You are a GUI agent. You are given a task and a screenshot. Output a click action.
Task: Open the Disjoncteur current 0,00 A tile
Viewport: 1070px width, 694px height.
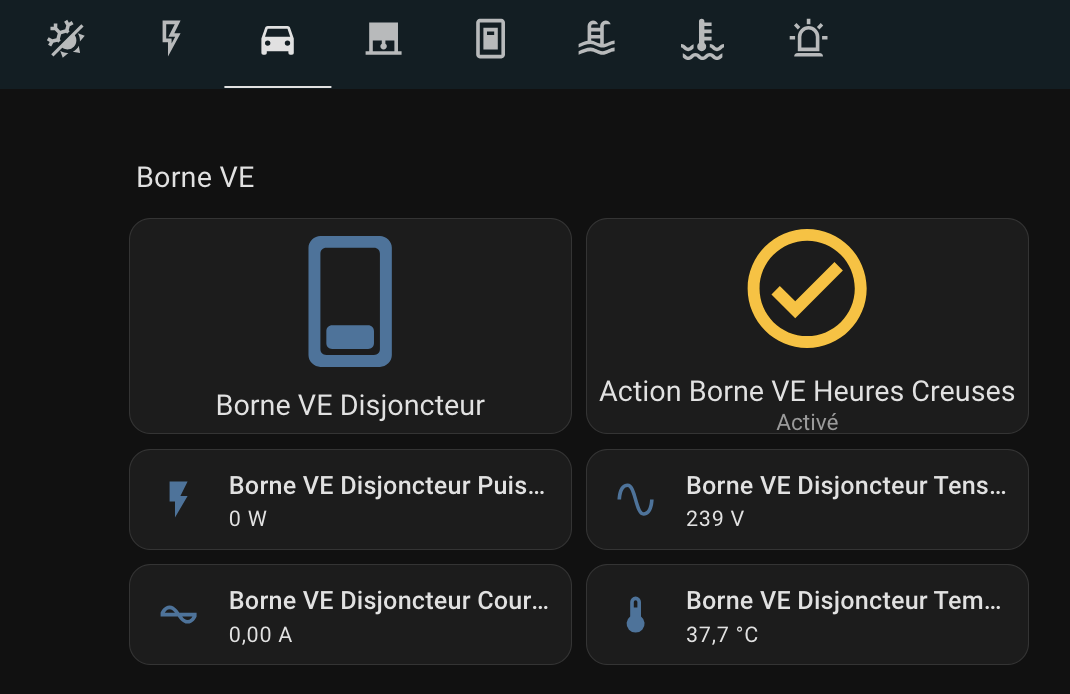(x=387, y=615)
